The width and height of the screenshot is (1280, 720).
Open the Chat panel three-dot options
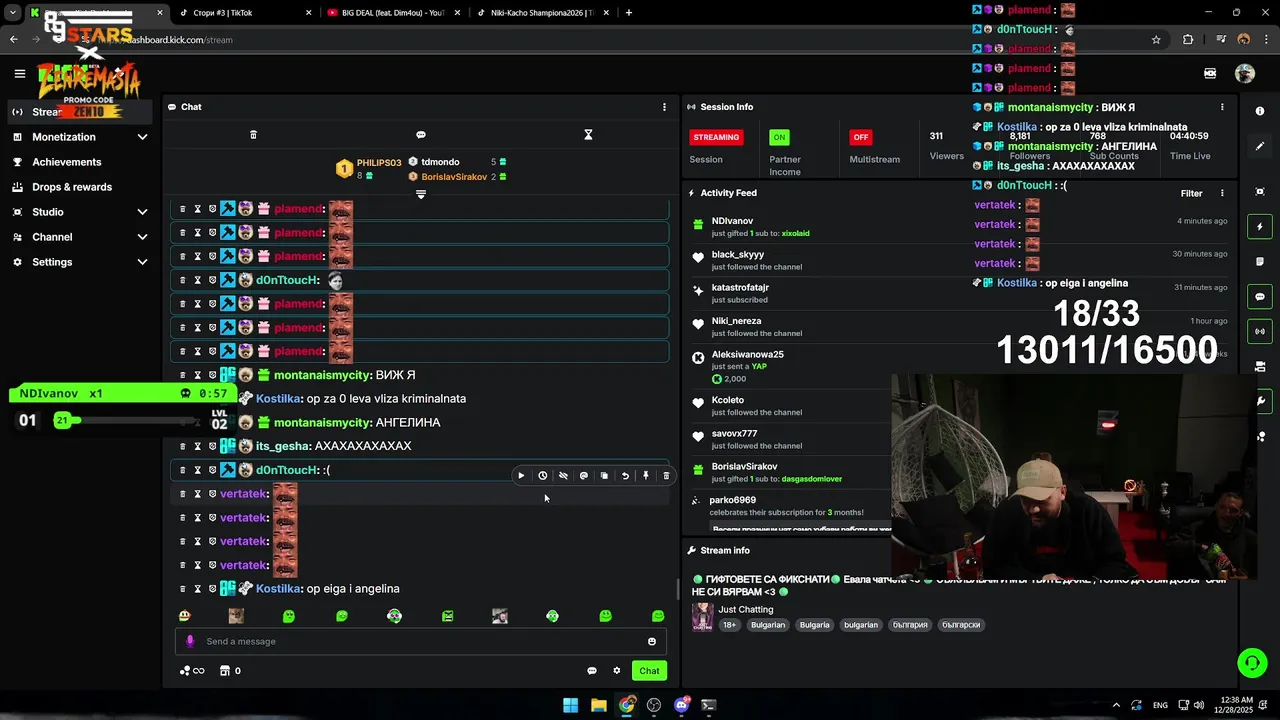tap(664, 107)
